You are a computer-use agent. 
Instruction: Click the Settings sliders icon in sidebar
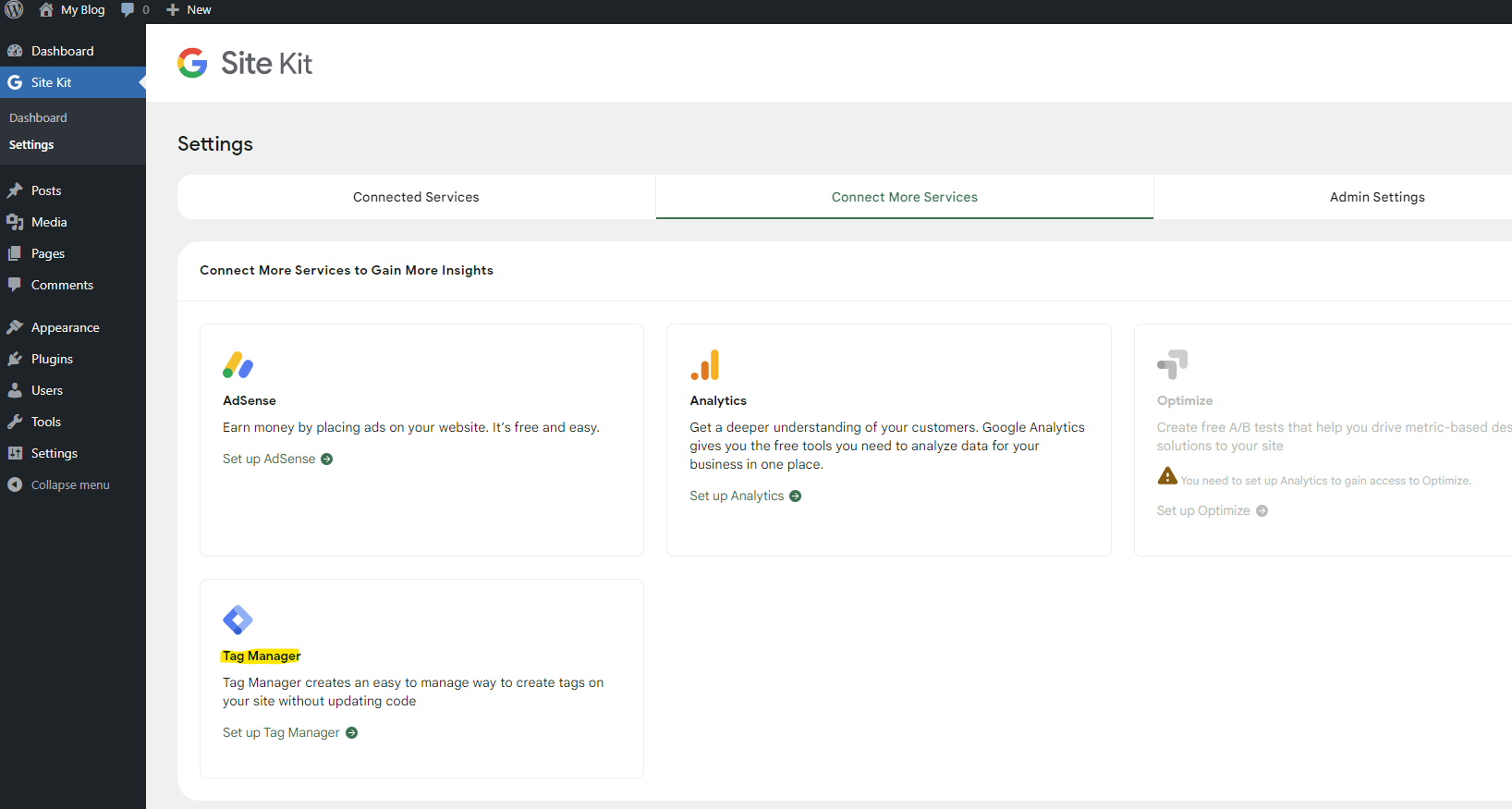15,453
